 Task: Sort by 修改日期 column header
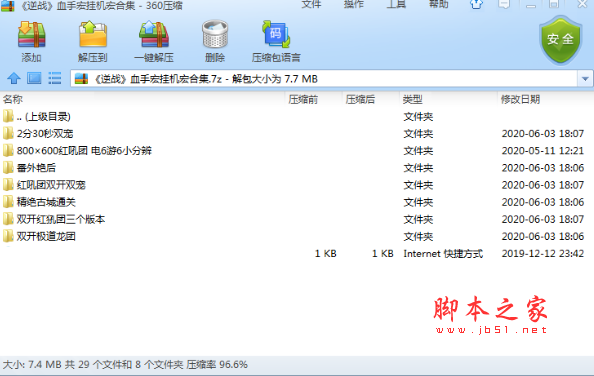coord(520,100)
